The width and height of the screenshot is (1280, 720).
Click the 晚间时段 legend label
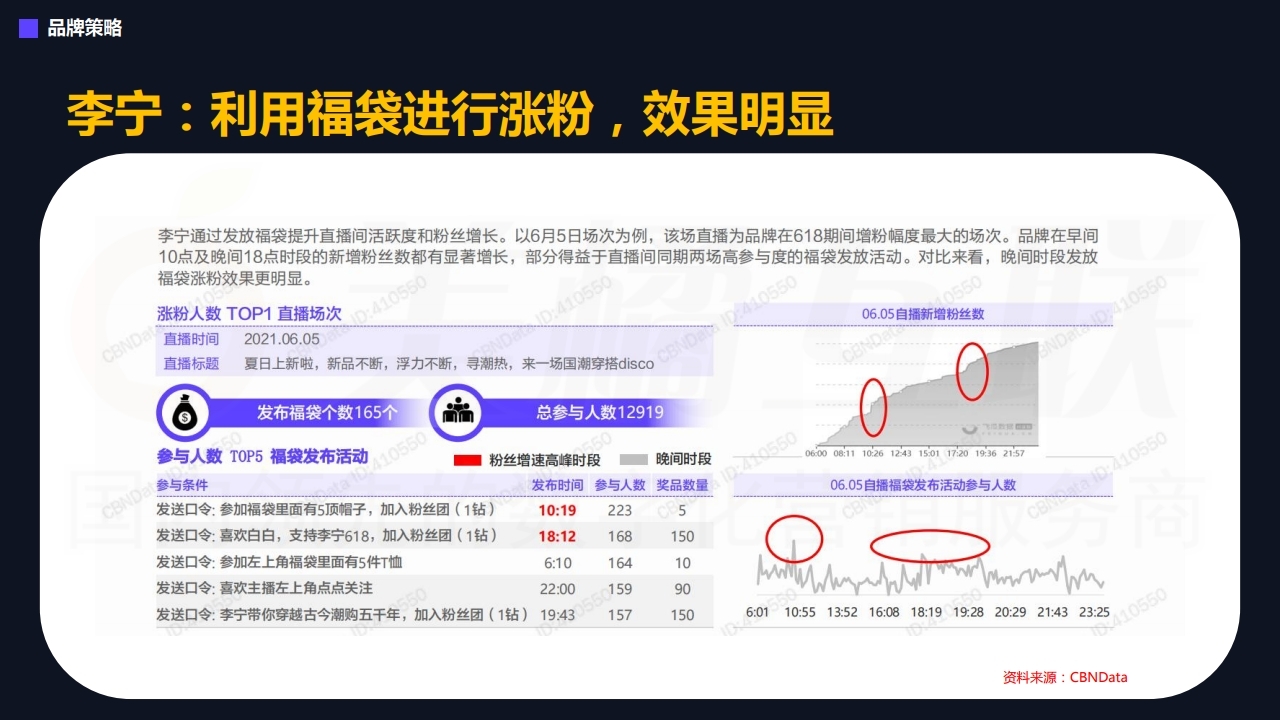point(684,459)
